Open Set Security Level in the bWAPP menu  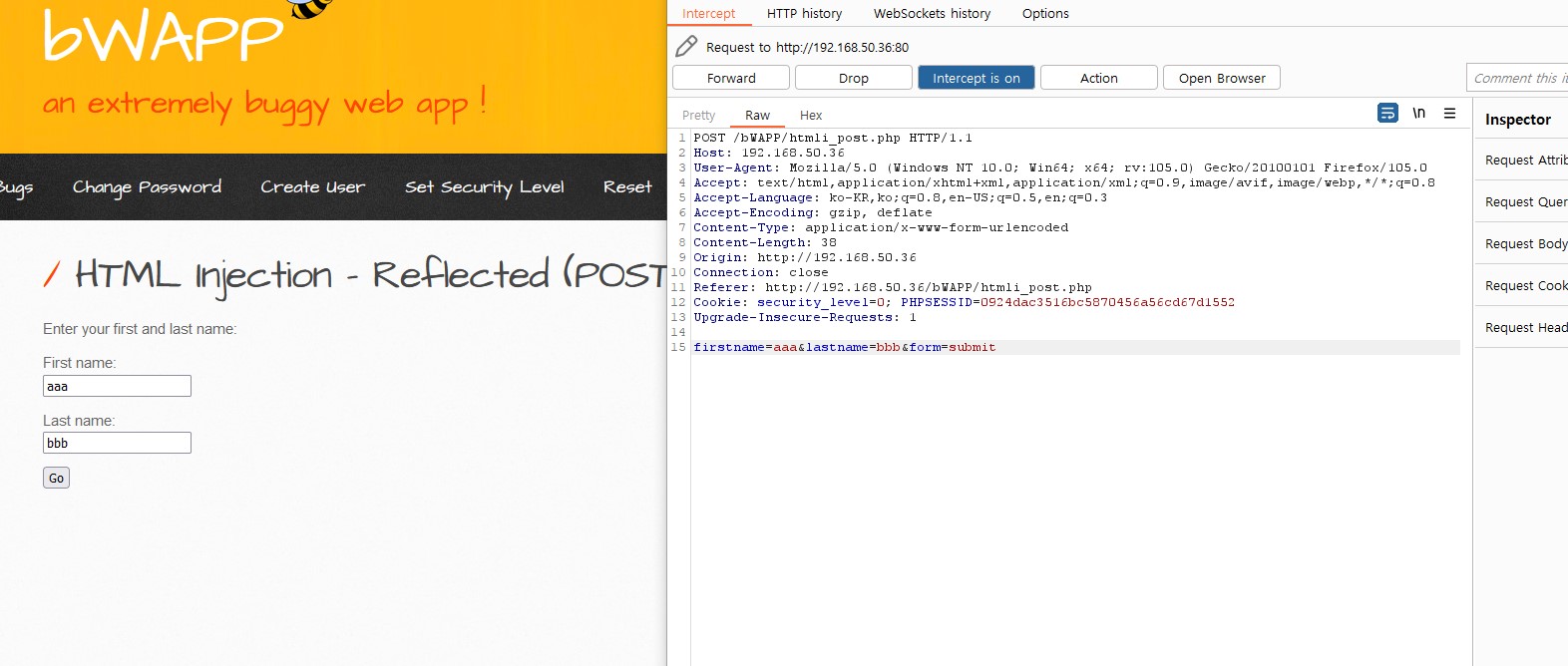[x=484, y=187]
